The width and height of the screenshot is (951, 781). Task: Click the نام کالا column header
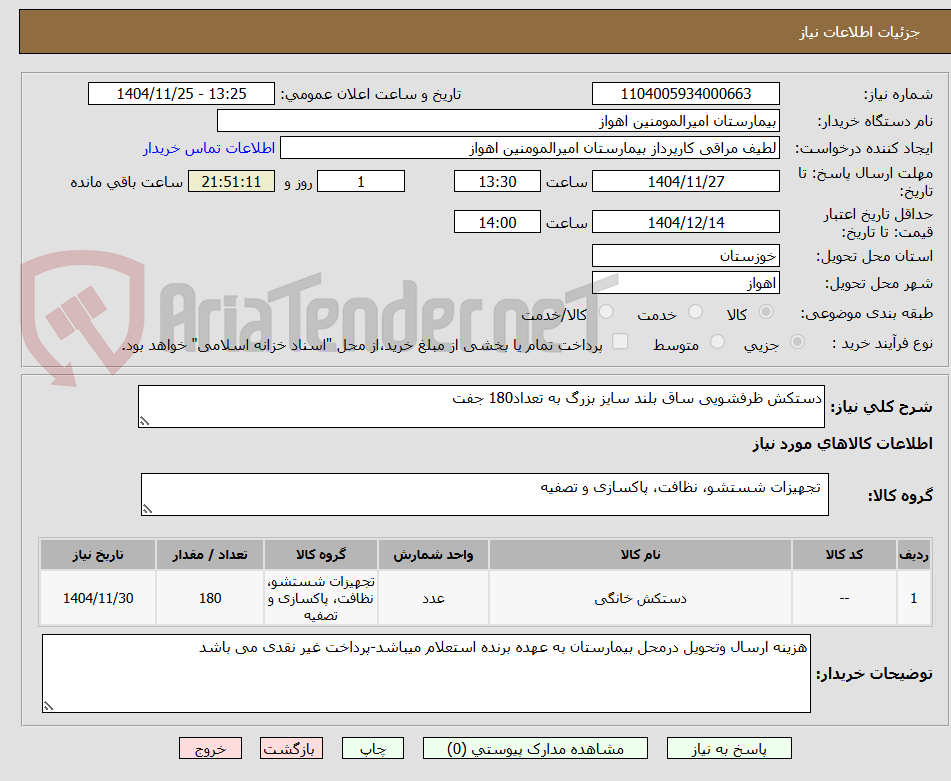coord(640,555)
